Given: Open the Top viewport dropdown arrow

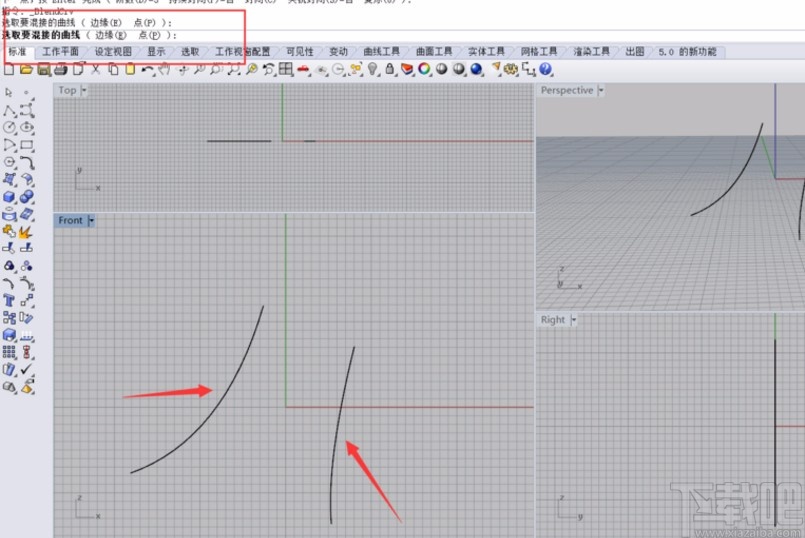Looking at the screenshot, I should 84,90.
